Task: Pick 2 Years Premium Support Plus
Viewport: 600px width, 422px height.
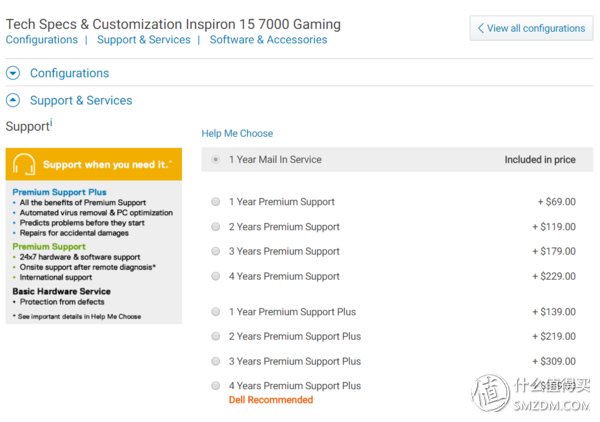Action: (x=216, y=336)
